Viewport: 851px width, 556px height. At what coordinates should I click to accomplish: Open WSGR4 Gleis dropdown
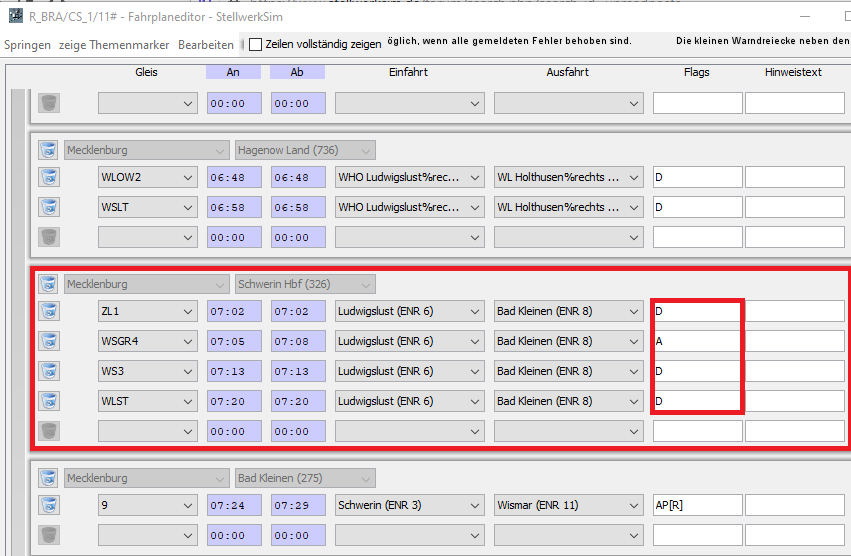pos(148,341)
